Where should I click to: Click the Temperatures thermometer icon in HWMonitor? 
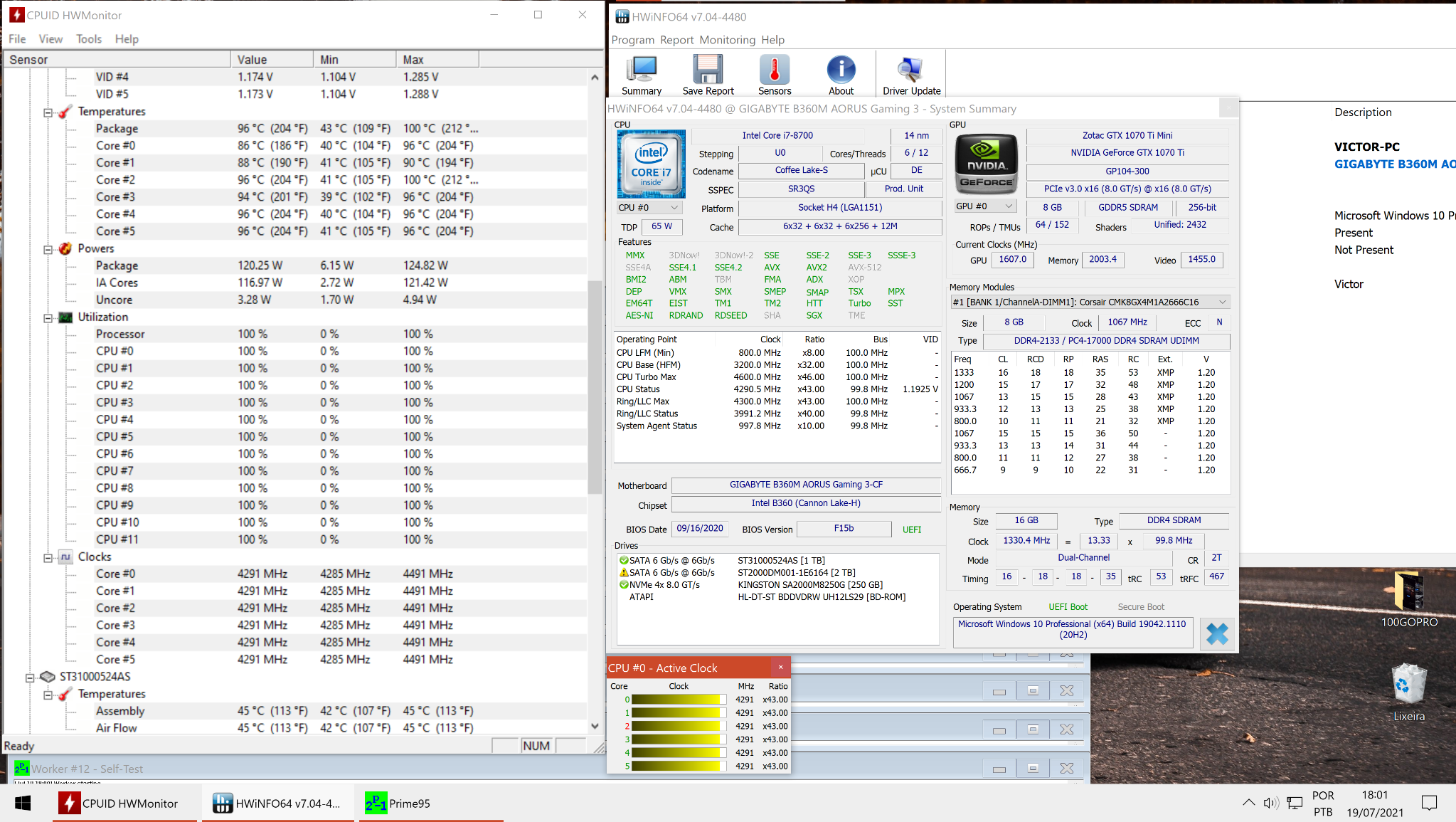pyautogui.click(x=65, y=112)
